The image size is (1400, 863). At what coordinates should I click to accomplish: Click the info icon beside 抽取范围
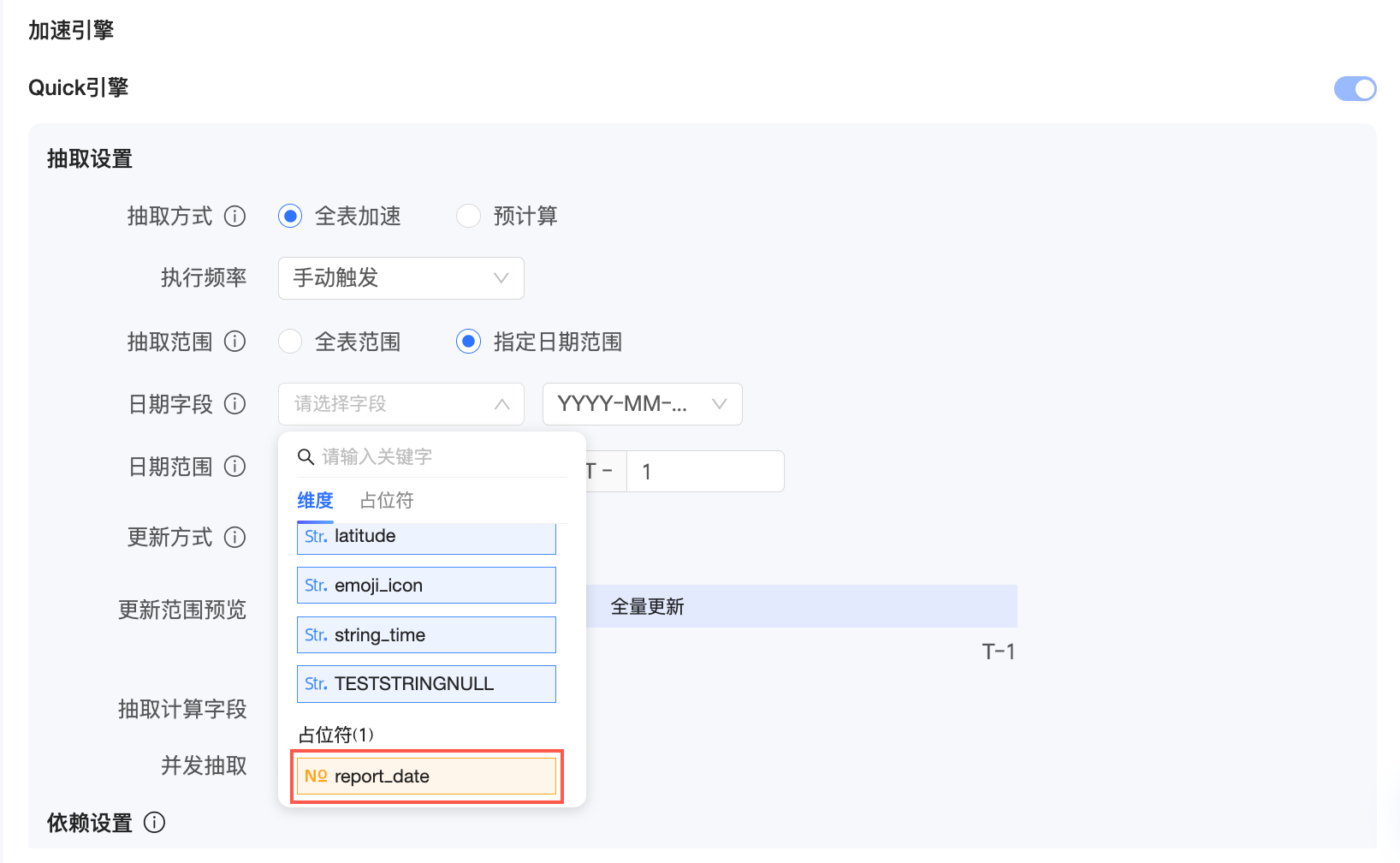tap(234, 342)
